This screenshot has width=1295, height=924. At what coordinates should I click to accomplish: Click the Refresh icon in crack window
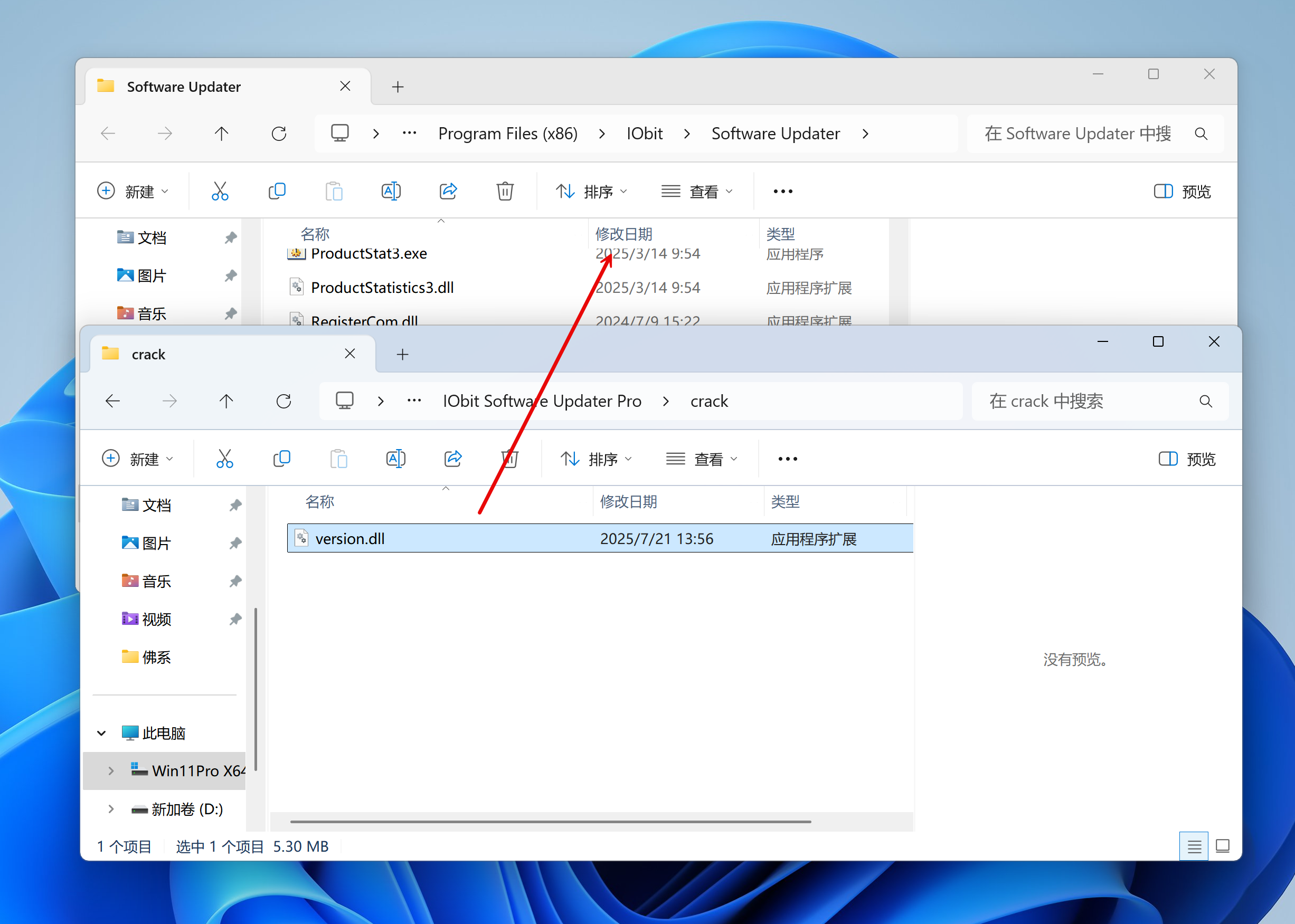283,401
